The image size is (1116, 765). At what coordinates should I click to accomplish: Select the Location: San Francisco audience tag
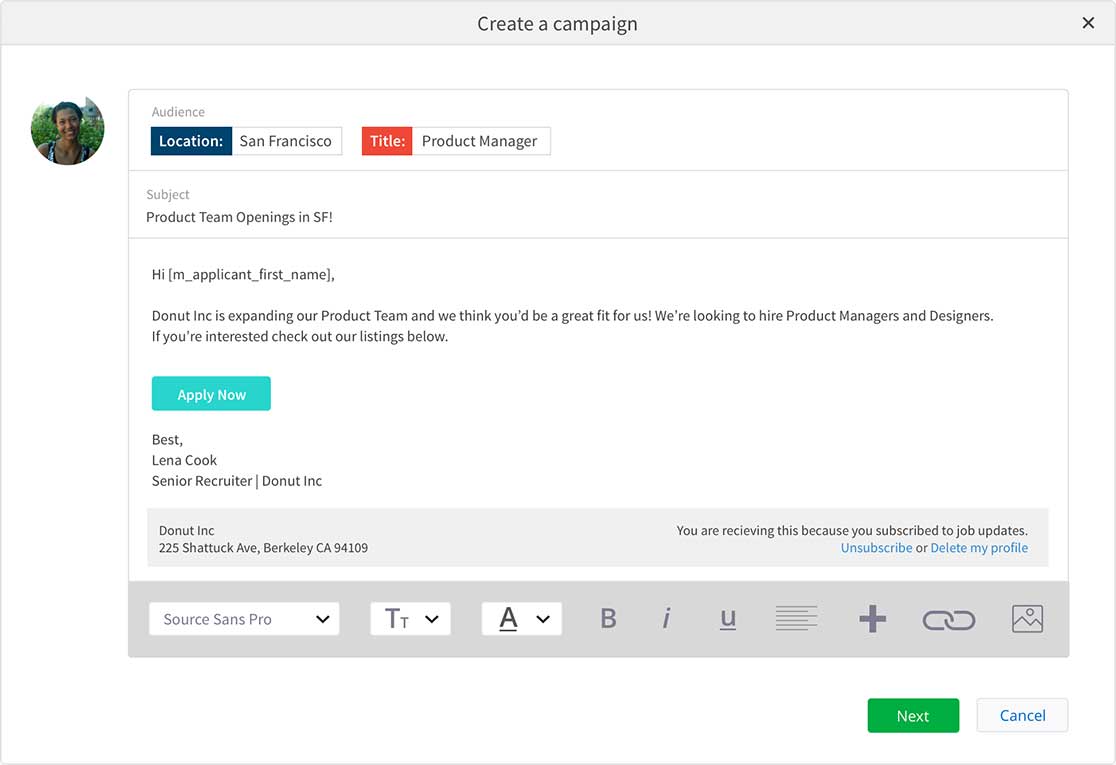point(246,141)
